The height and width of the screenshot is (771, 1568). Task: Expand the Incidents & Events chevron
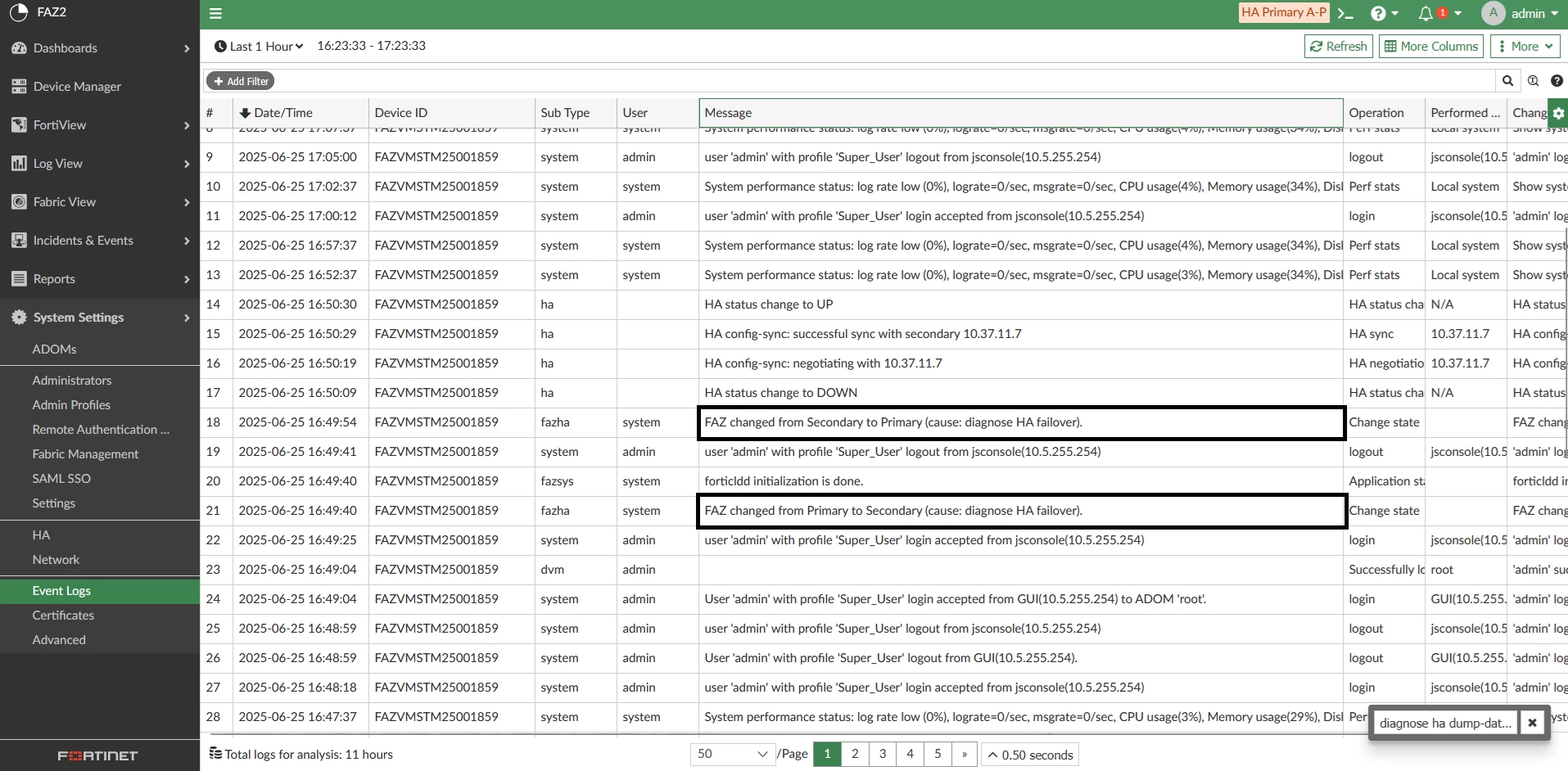pos(187,241)
